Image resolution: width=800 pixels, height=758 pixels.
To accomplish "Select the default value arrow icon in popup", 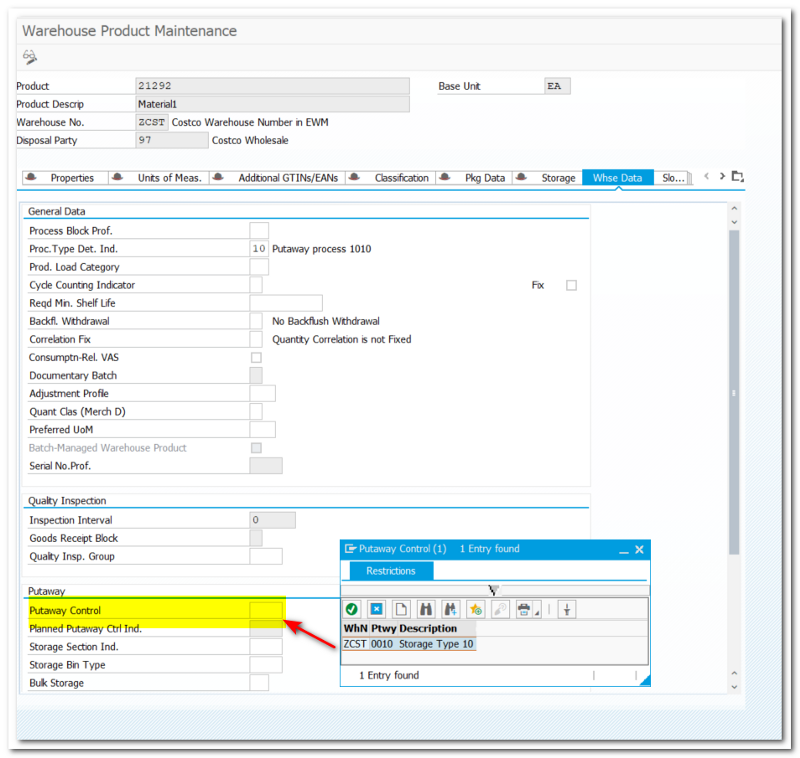I will tap(567, 610).
